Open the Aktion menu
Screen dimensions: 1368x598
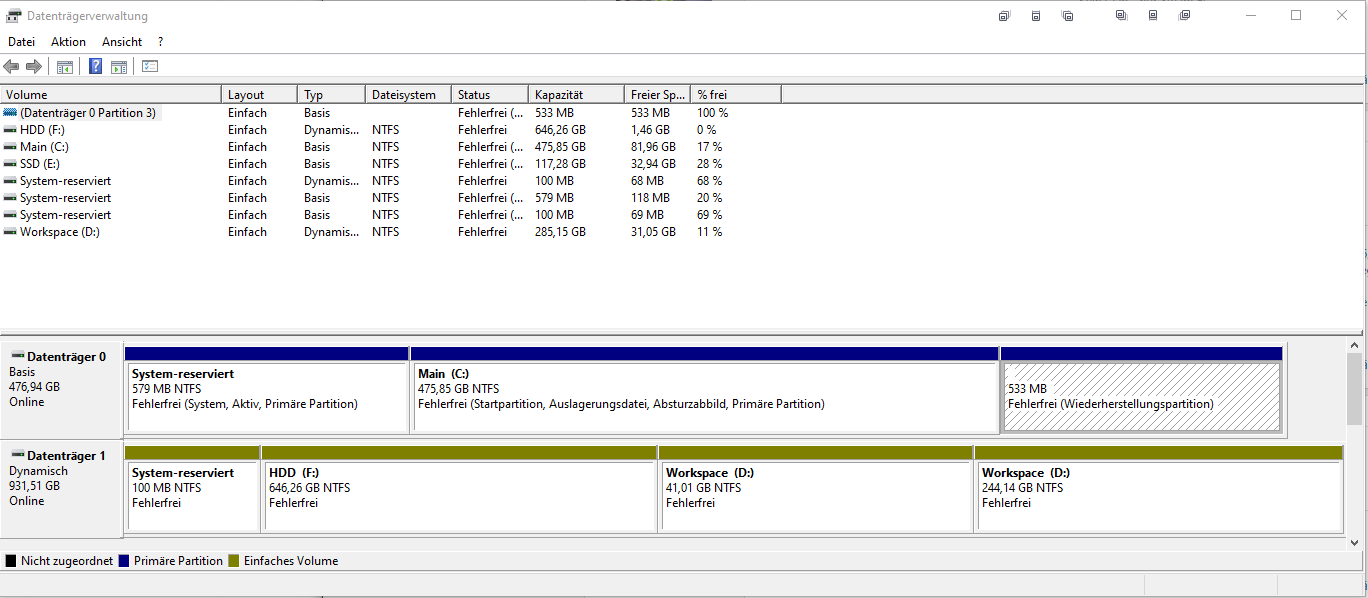pos(68,42)
